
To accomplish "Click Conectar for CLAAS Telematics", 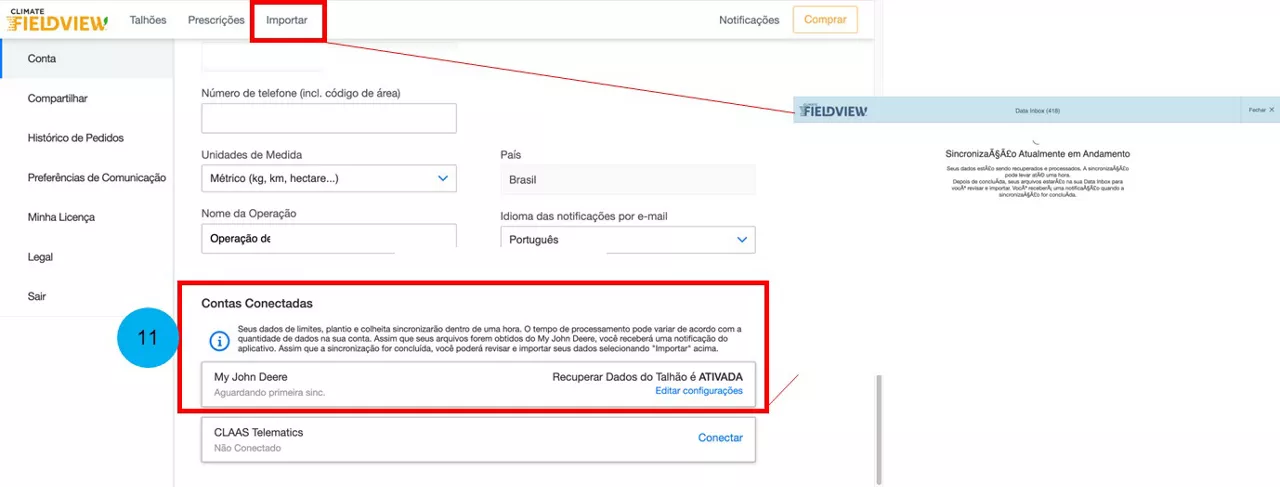I will pos(720,438).
